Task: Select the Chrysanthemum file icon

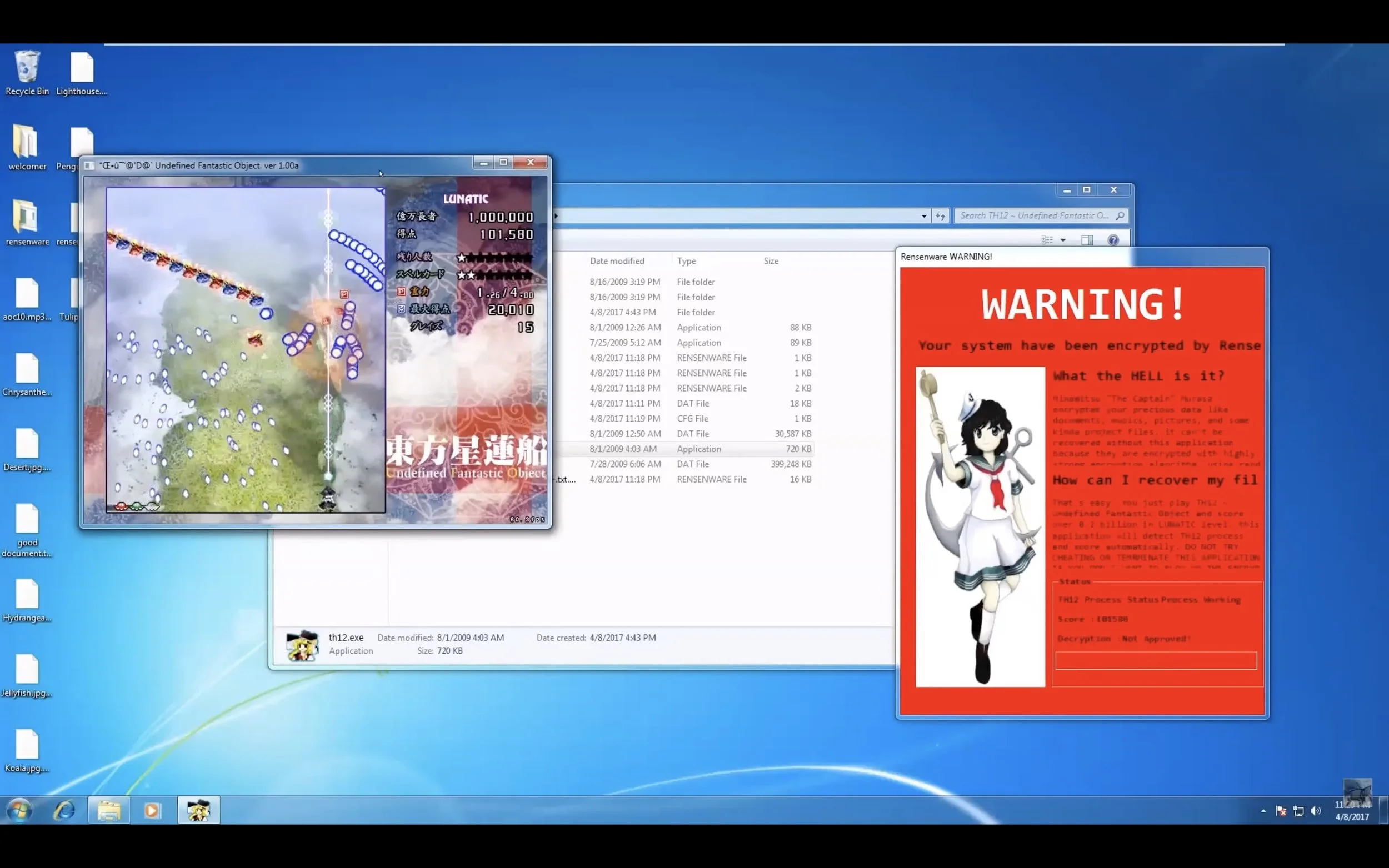Action: coord(27,374)
